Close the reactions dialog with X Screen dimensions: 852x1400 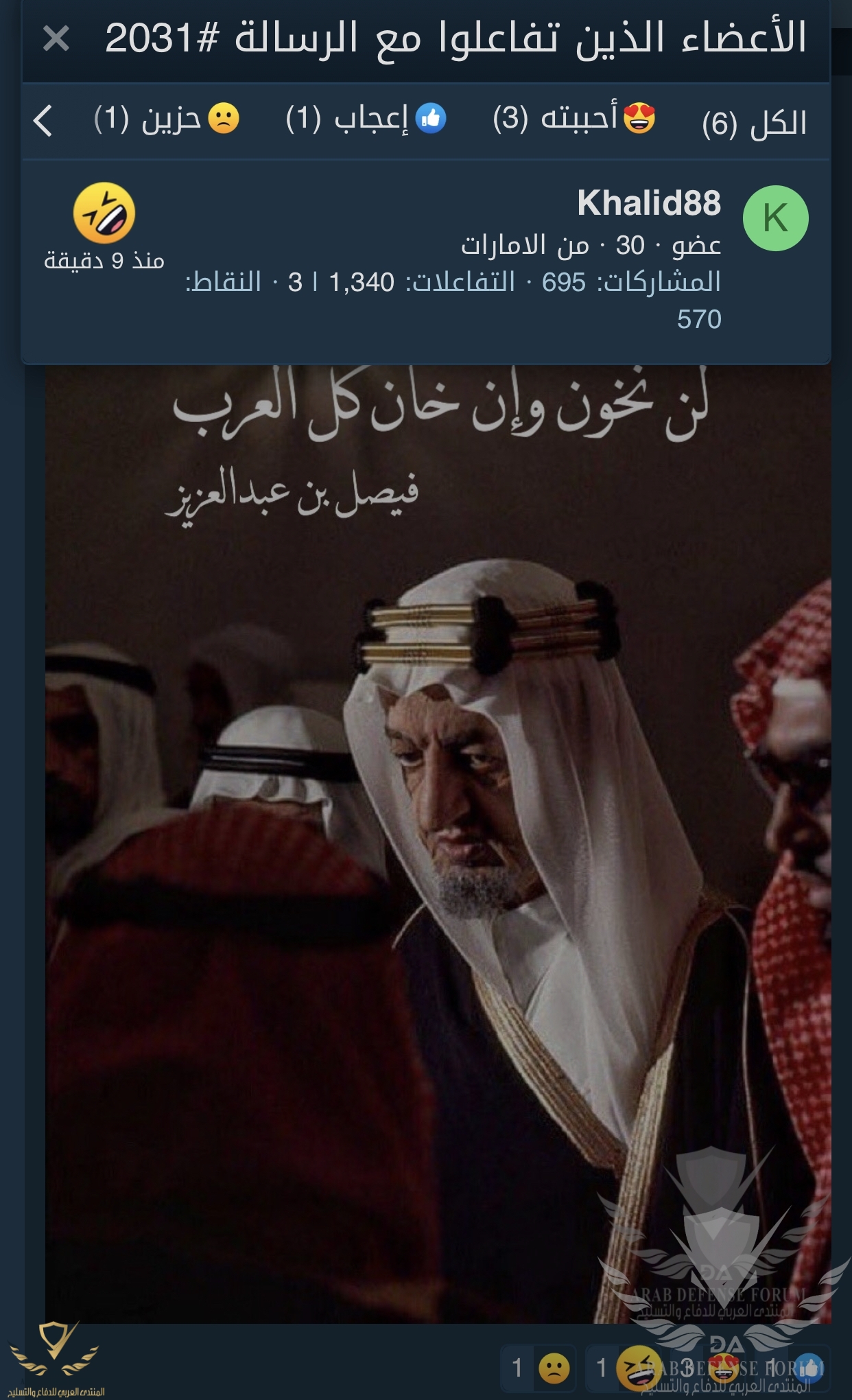point(56,38)
